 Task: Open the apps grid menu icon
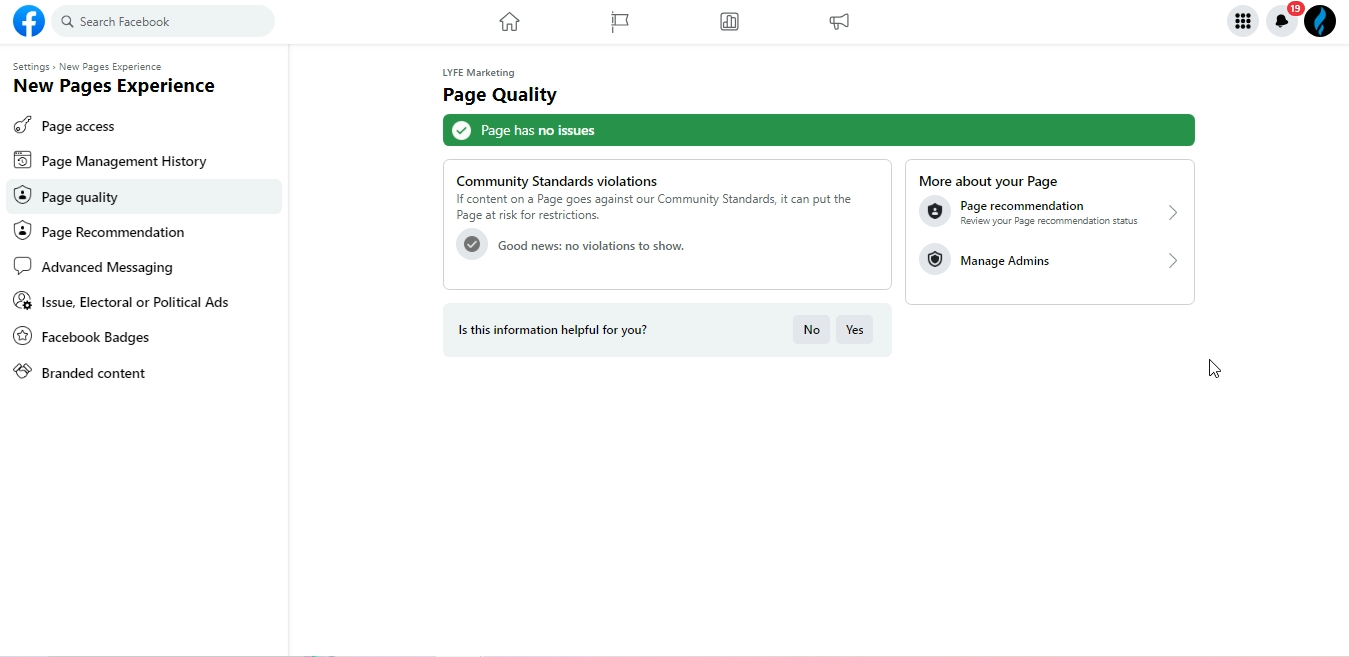(1243, 21)
